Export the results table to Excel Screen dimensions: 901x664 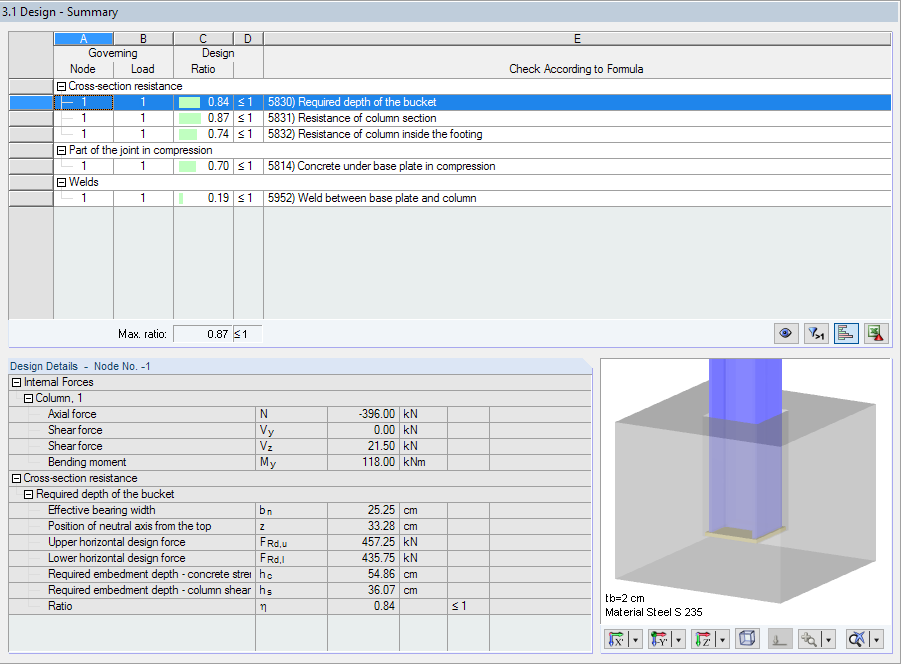click(874, 333)
